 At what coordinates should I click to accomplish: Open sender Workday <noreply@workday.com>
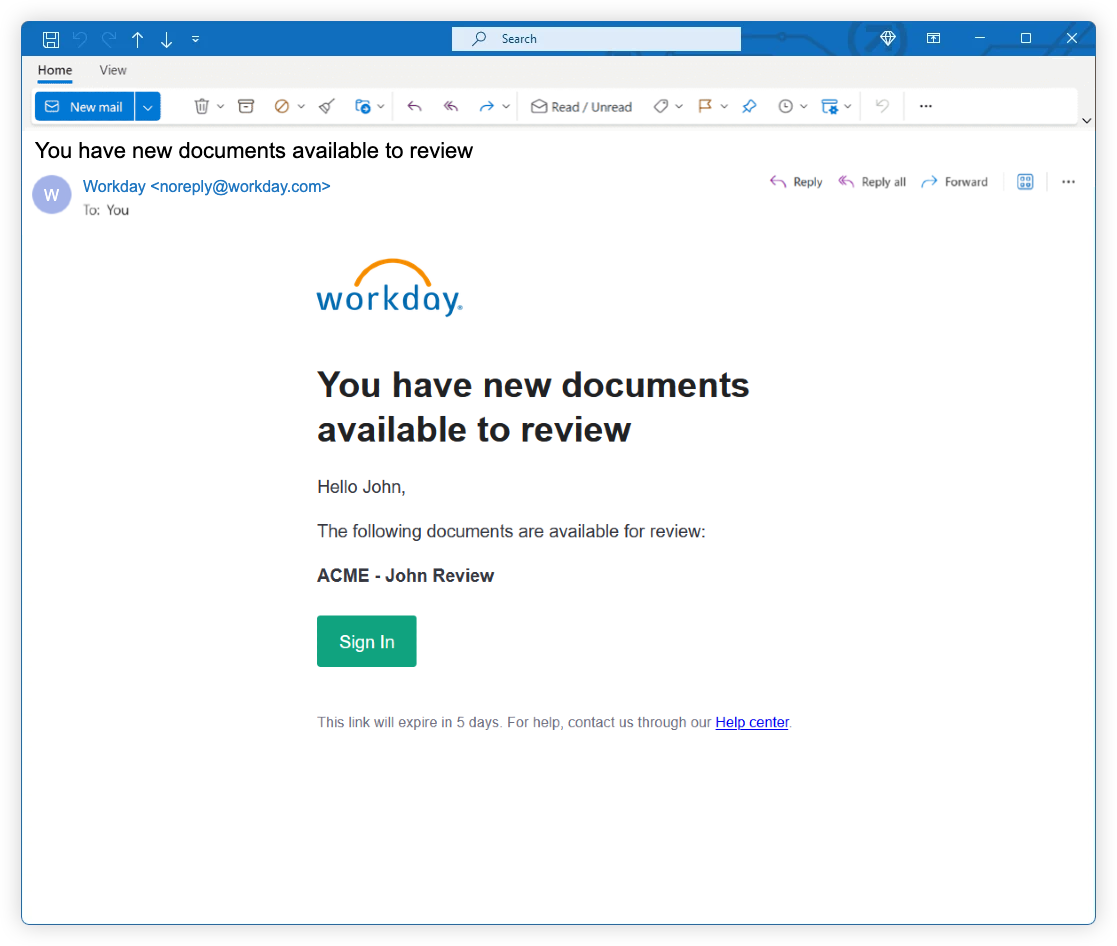click(207, 186)
